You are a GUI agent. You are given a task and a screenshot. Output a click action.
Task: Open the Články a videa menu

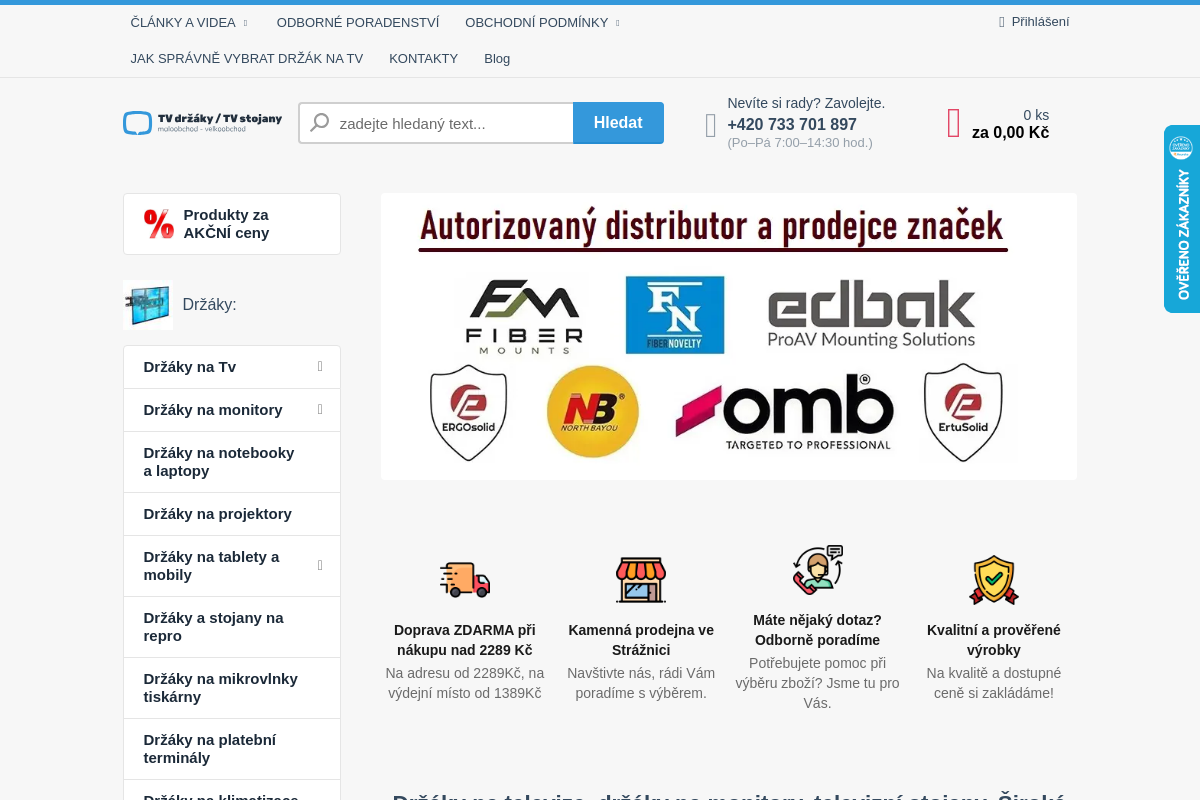pos(183,22)
